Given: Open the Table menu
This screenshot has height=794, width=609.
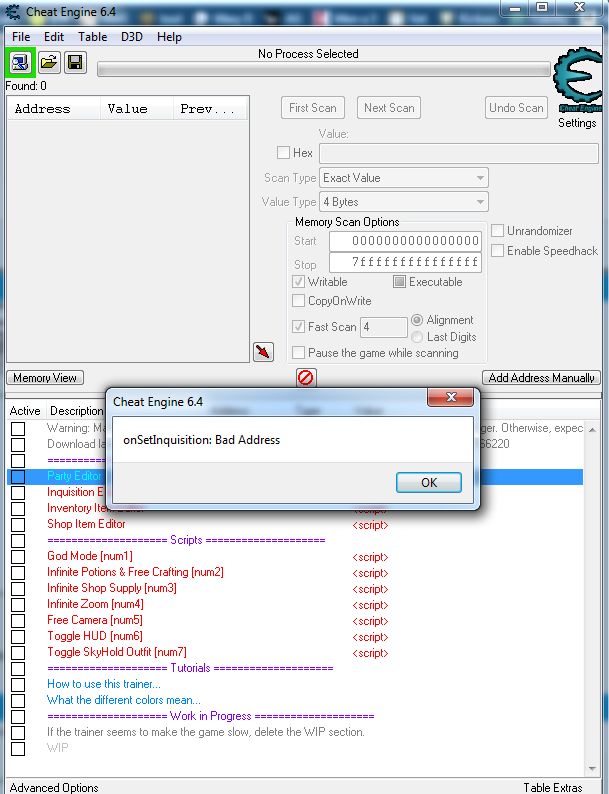Looking at the screenshot, I should click(x=93, y=37).
